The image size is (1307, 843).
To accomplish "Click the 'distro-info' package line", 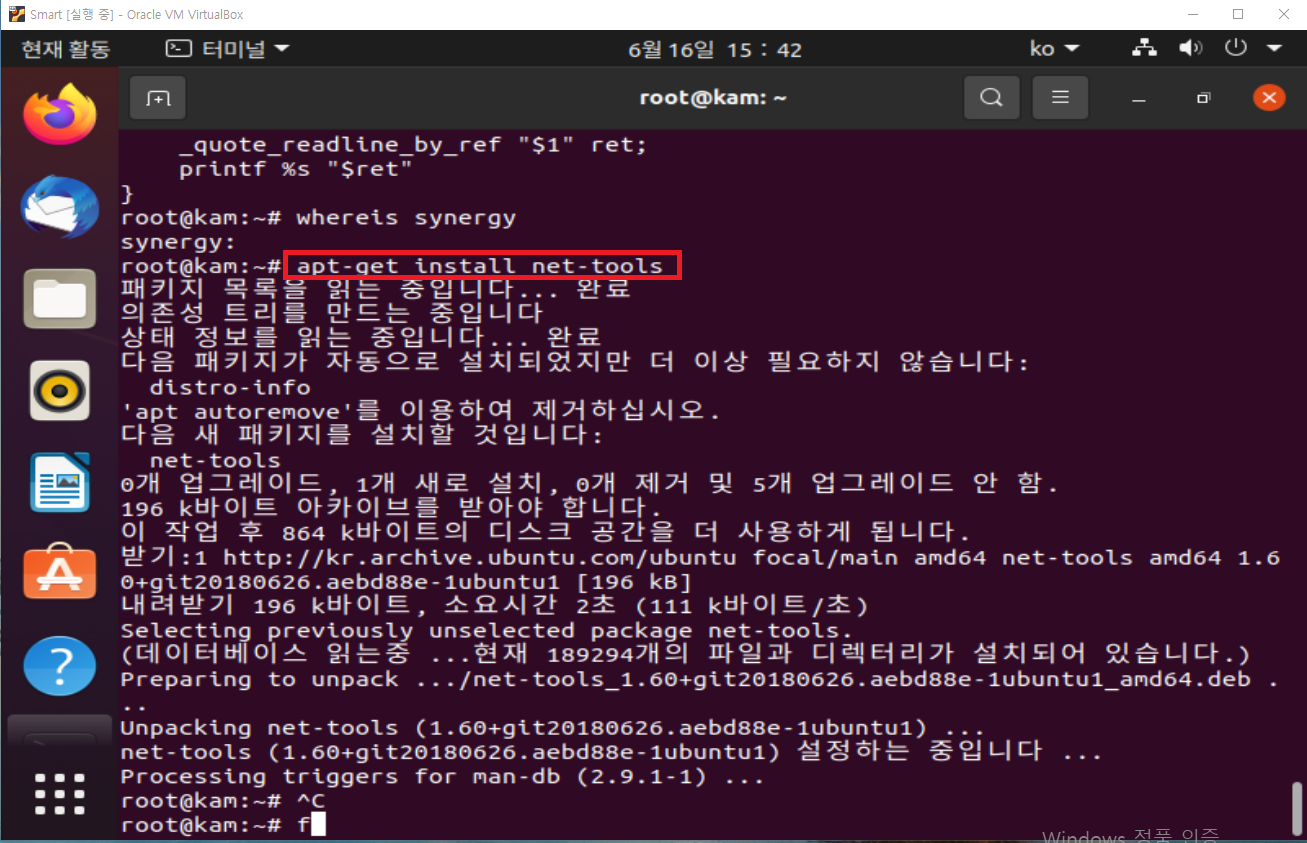I will tap(230, 388).
